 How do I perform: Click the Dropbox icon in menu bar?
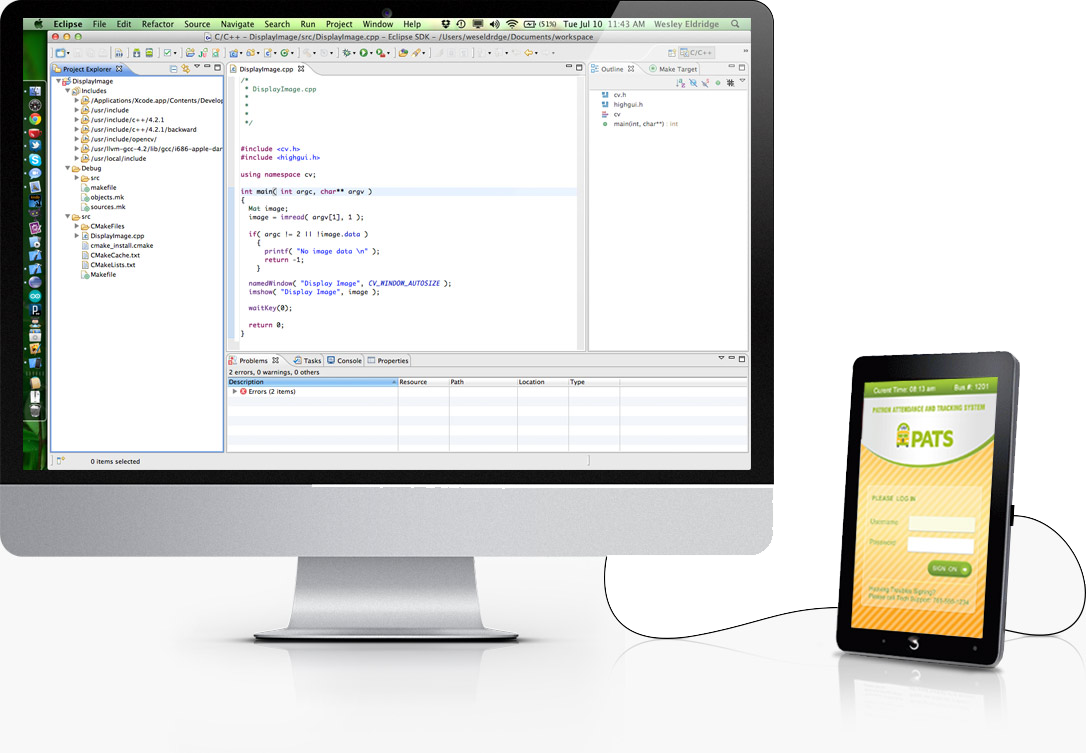point(445,24)
